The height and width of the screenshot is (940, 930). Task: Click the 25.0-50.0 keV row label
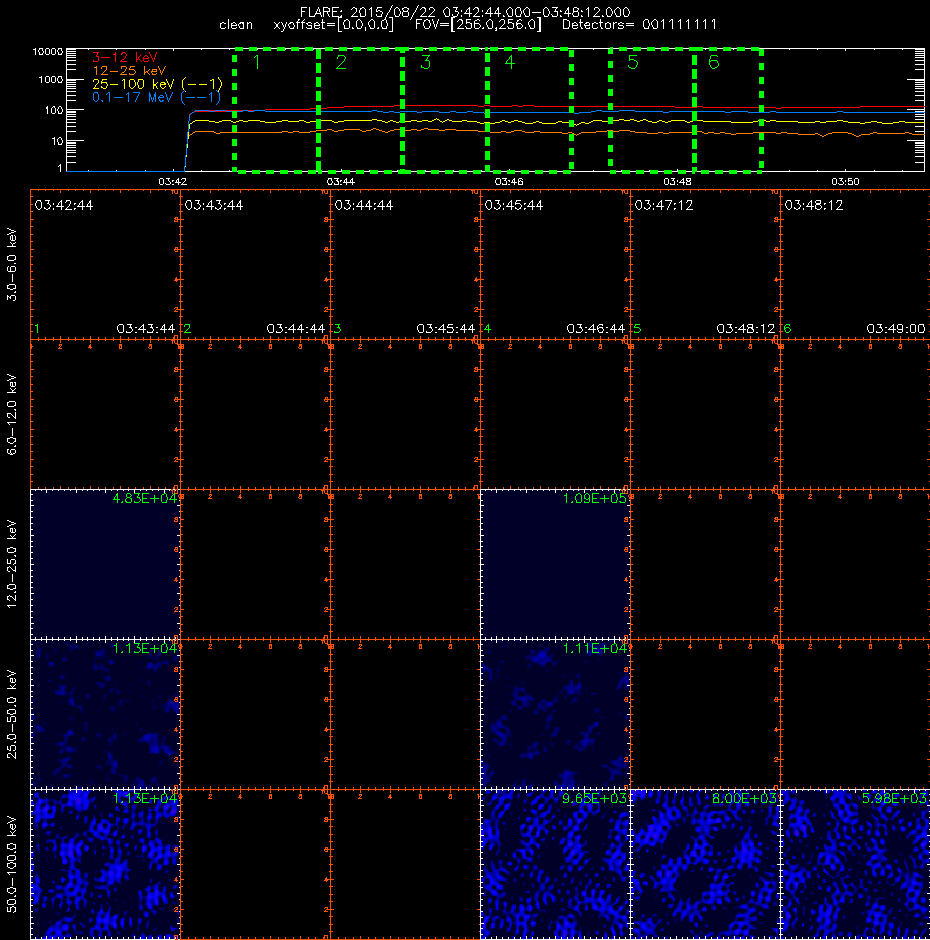pyautogui.click(x=12, y=714)
